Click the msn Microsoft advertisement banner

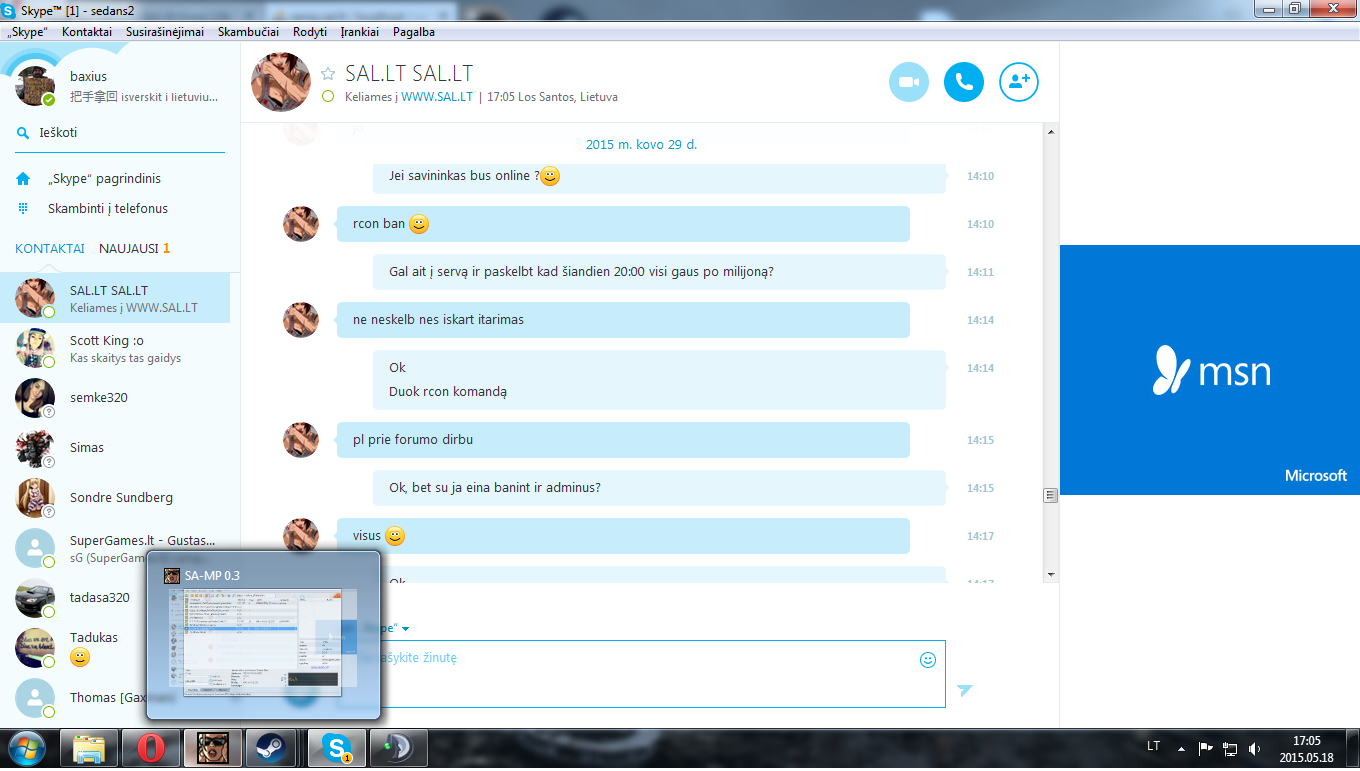(1210, 370)
